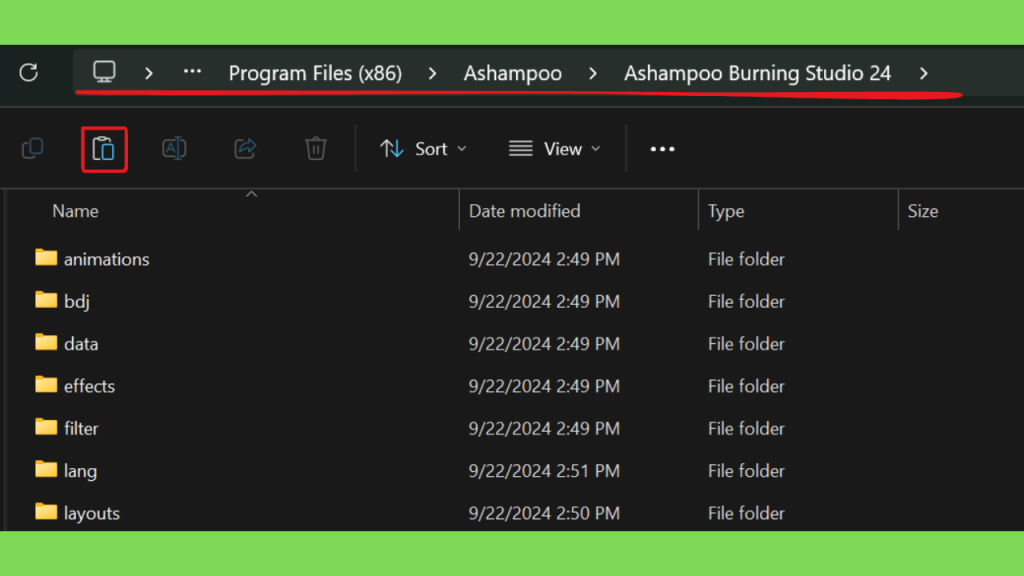Click the Refresh icon
Screen dimensions: 1024x576
pos(29,72)
